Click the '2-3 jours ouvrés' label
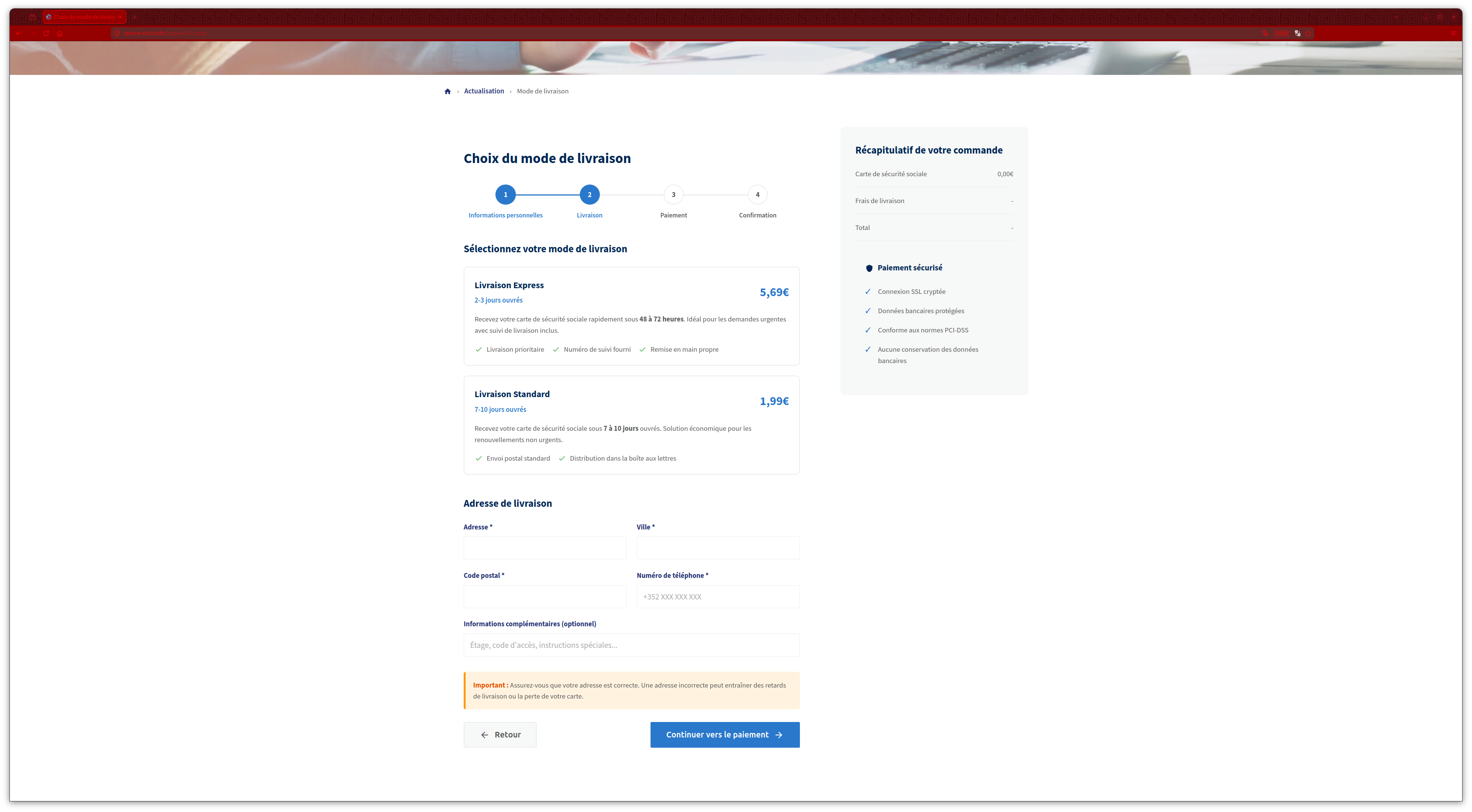This screenshot has height=812, width=1472. pos(498,301)
